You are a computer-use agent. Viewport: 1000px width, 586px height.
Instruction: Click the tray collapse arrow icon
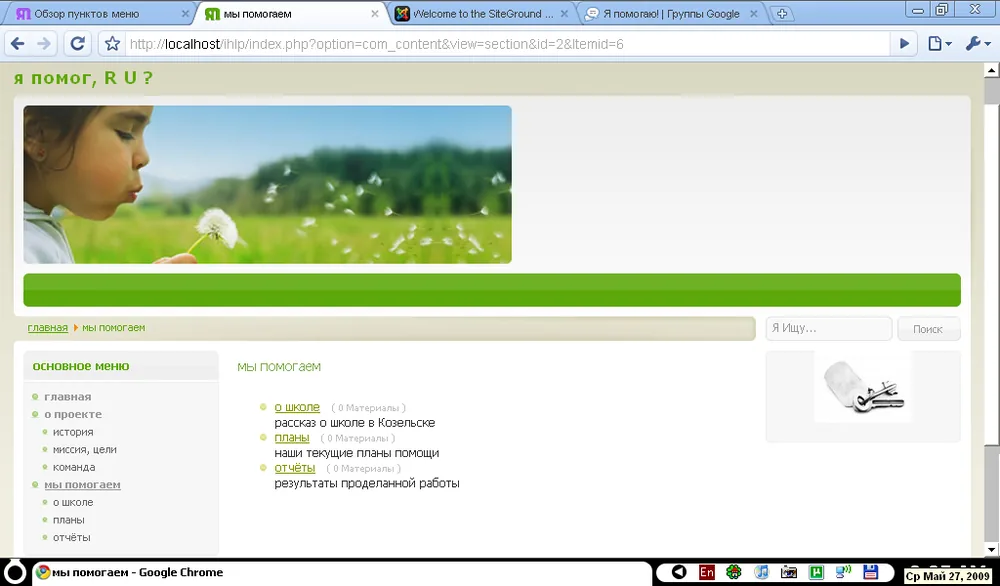[679, 572]
